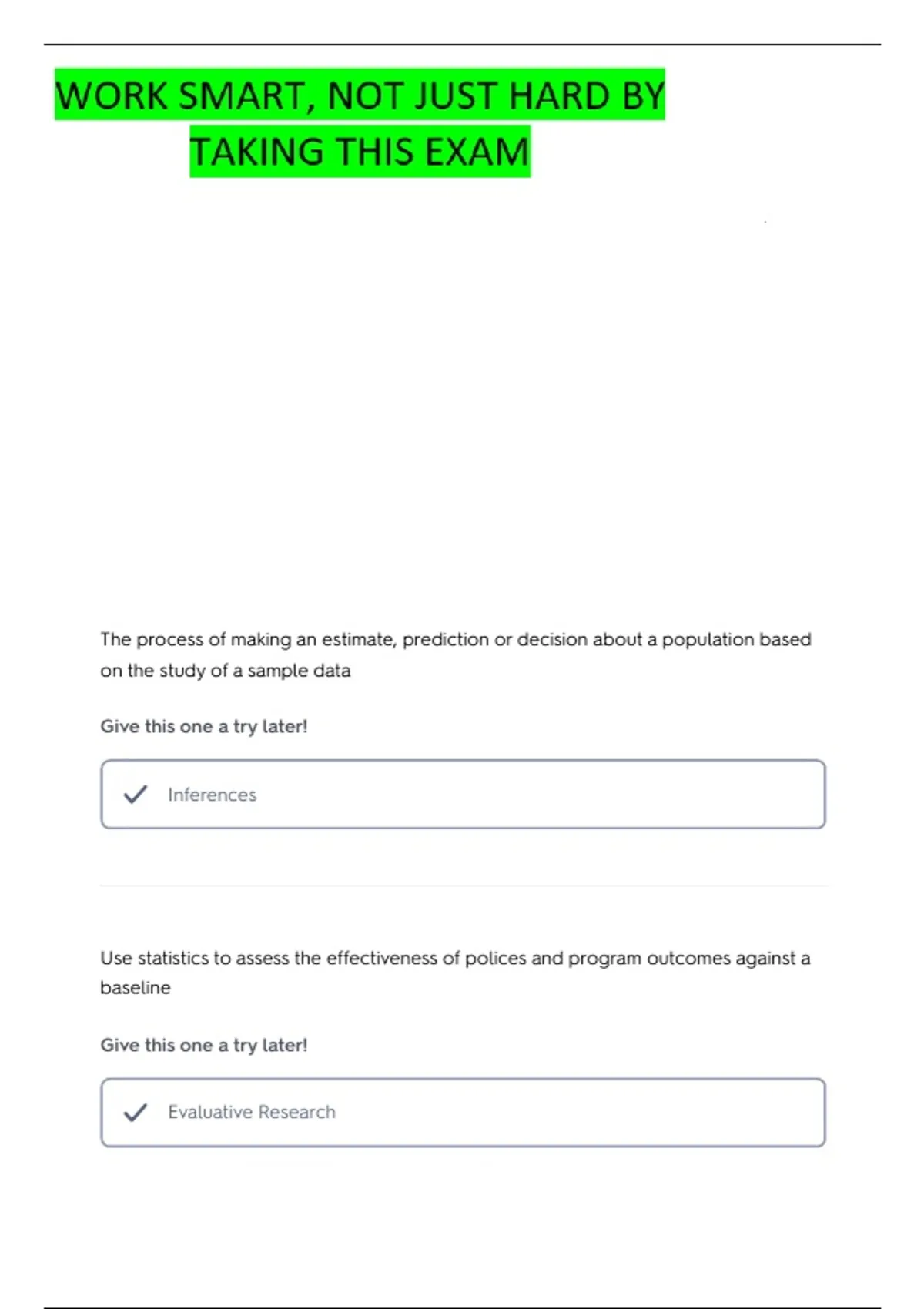
Task: Click the "Inferences" answer text
Action: tap(212, 795)
